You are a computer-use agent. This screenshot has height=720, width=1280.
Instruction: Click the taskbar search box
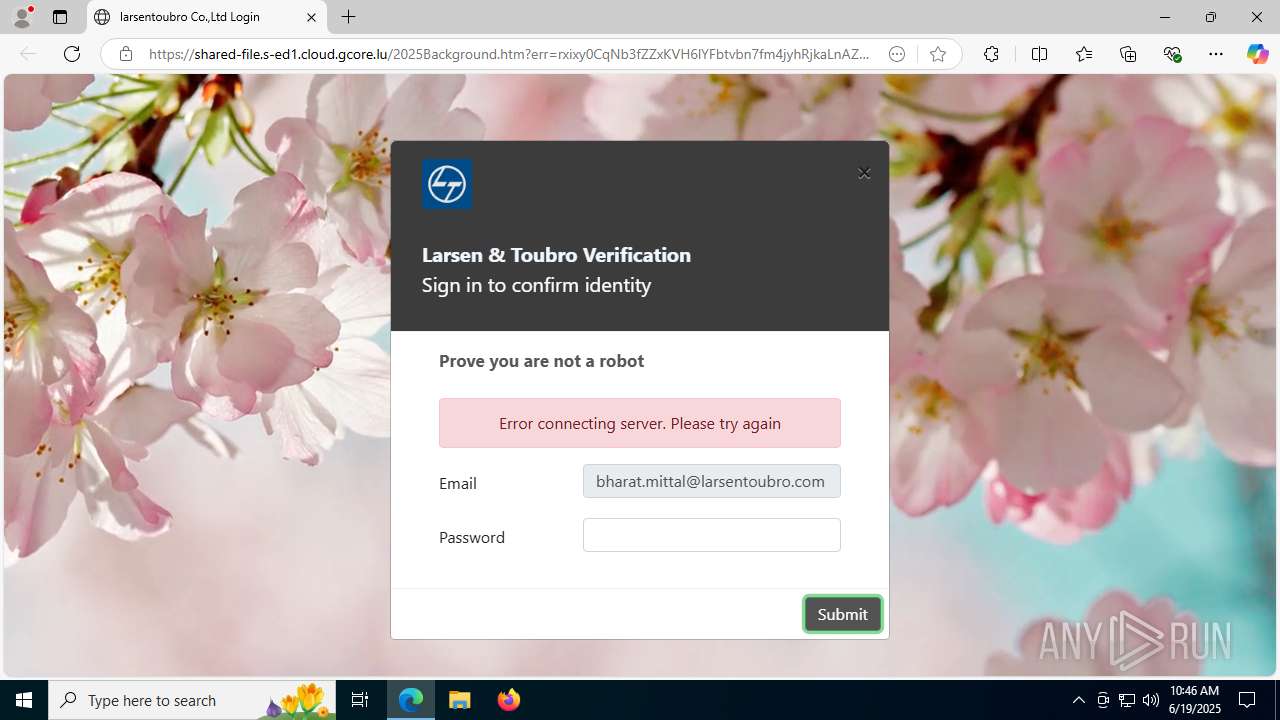192,700
